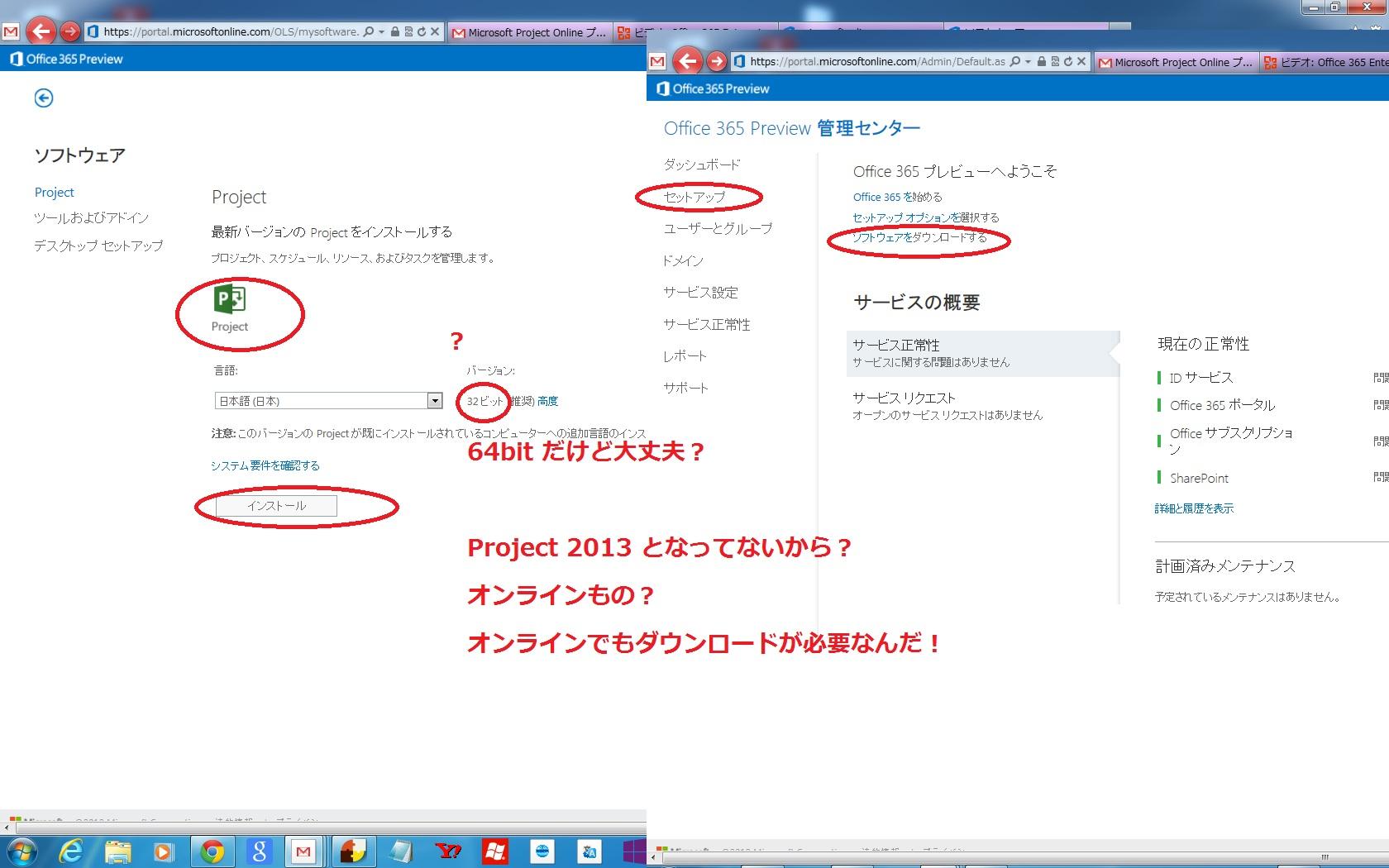The width and height of the screenshot is (1389, 868).
Task: Open ドメイン in admin navigation
Action: (x=683, y=260)
